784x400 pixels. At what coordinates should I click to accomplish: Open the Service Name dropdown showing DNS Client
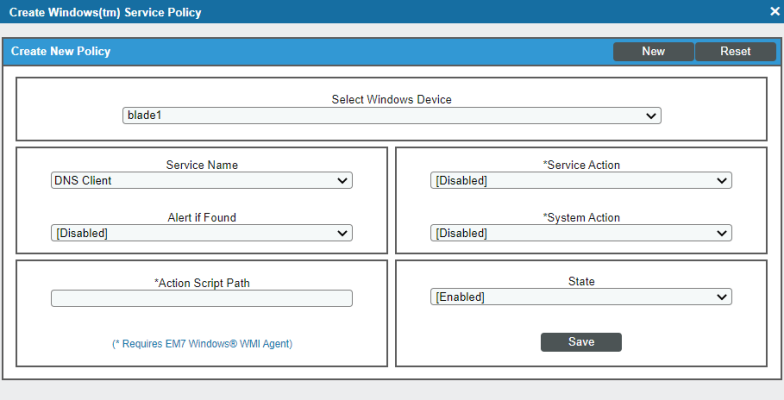pos(202,180)
